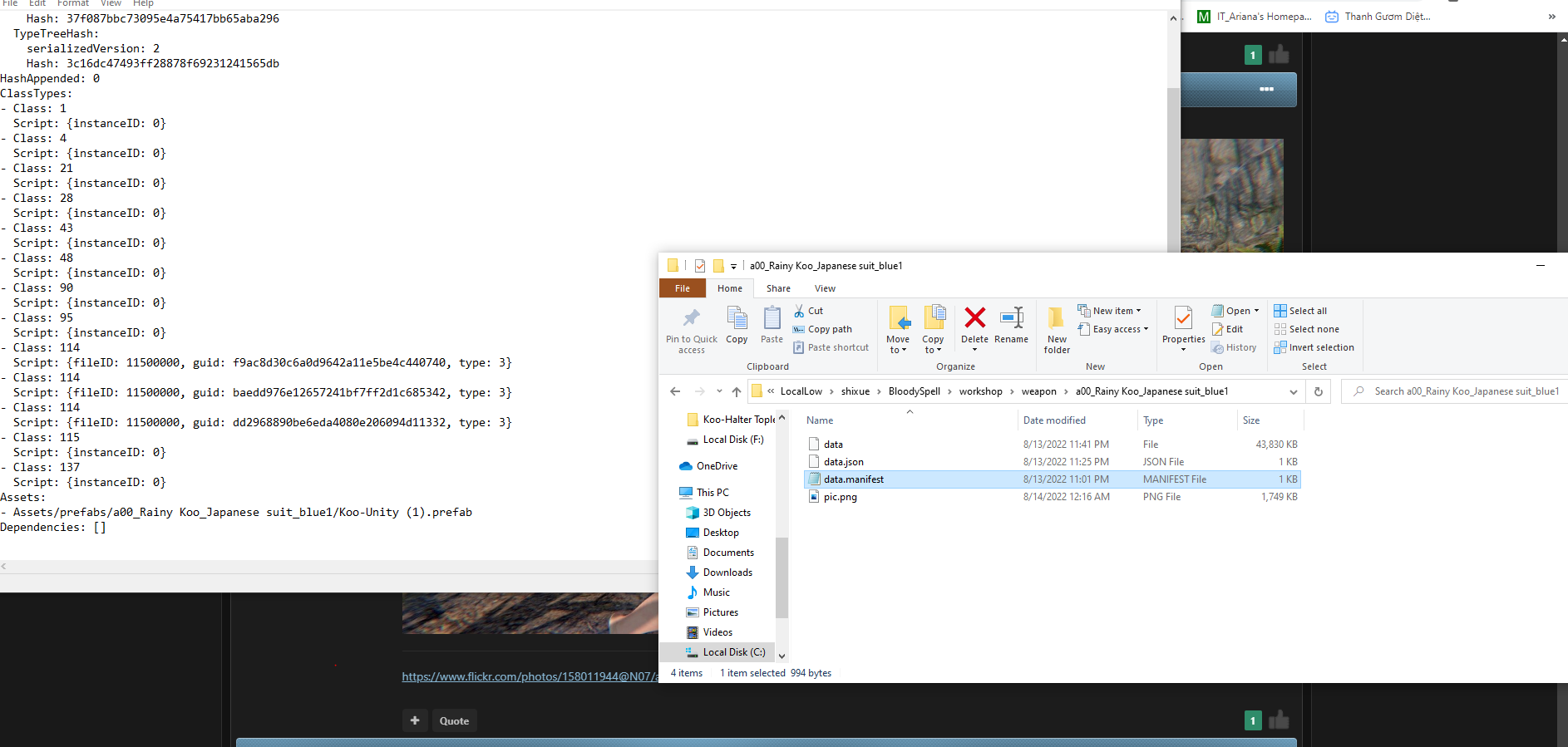The height and width of the screenshot is (747, 1568).
Task: Refresh the folder view
Action: tap(1319, 391)
